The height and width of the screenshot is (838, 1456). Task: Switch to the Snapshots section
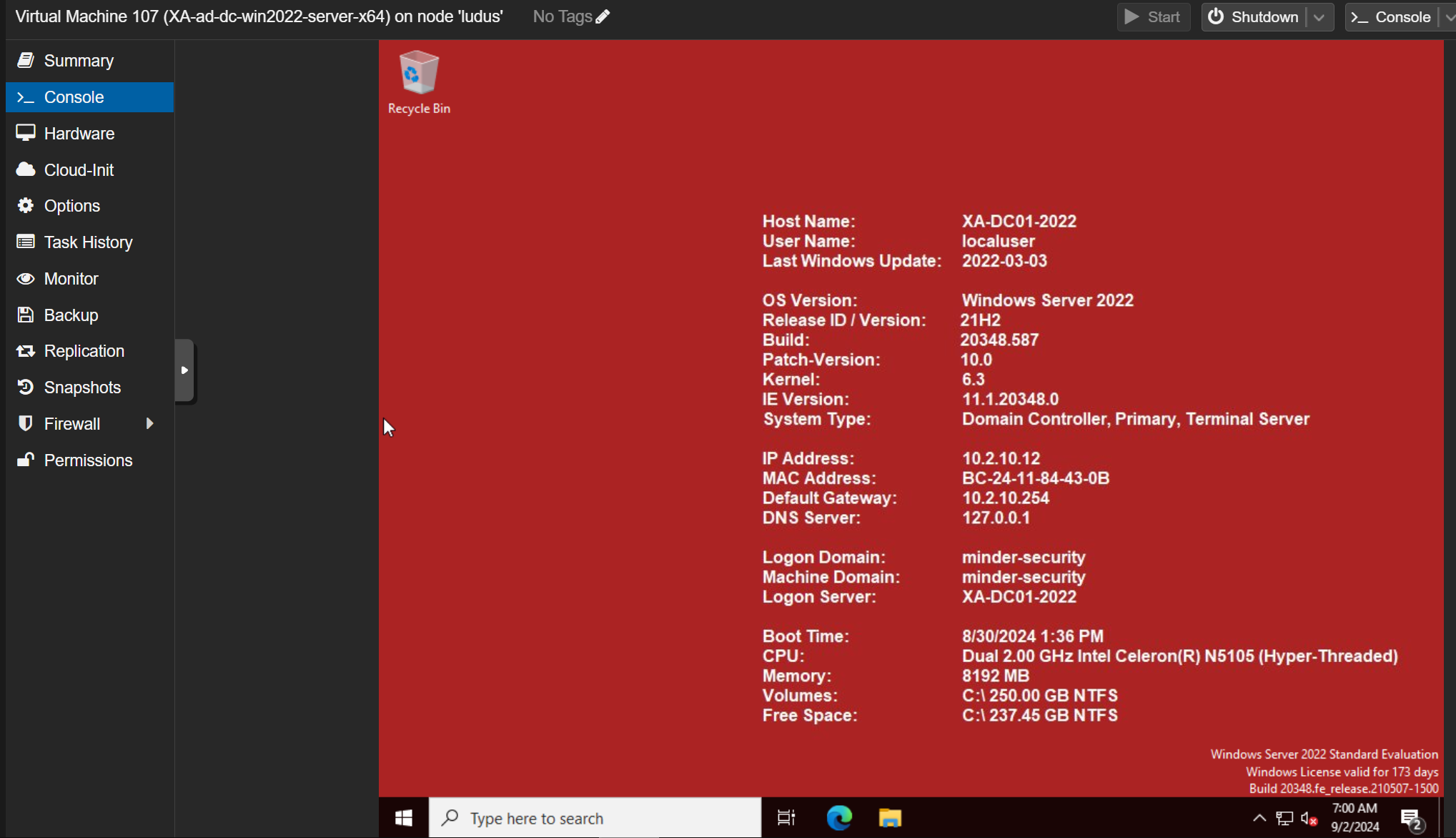(82, 388)
